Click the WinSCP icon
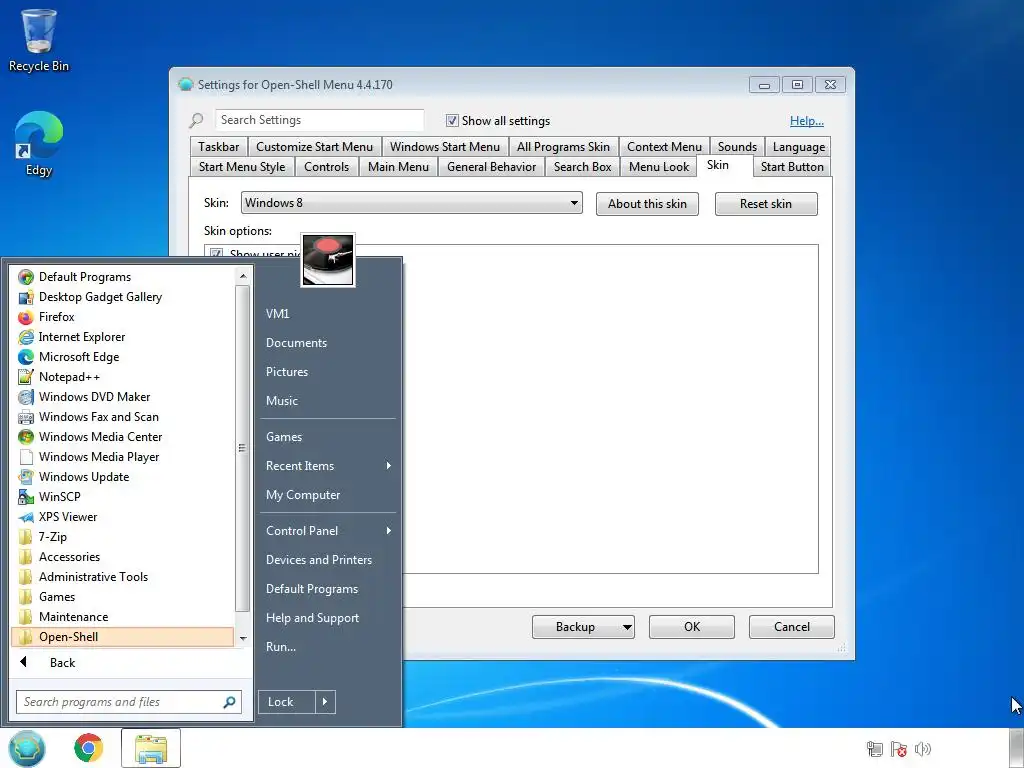 click(25, 497)
